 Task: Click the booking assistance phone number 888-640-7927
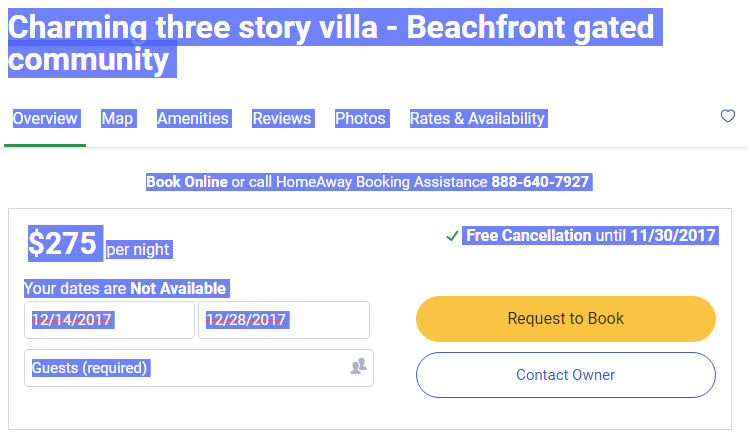point(540,182)
